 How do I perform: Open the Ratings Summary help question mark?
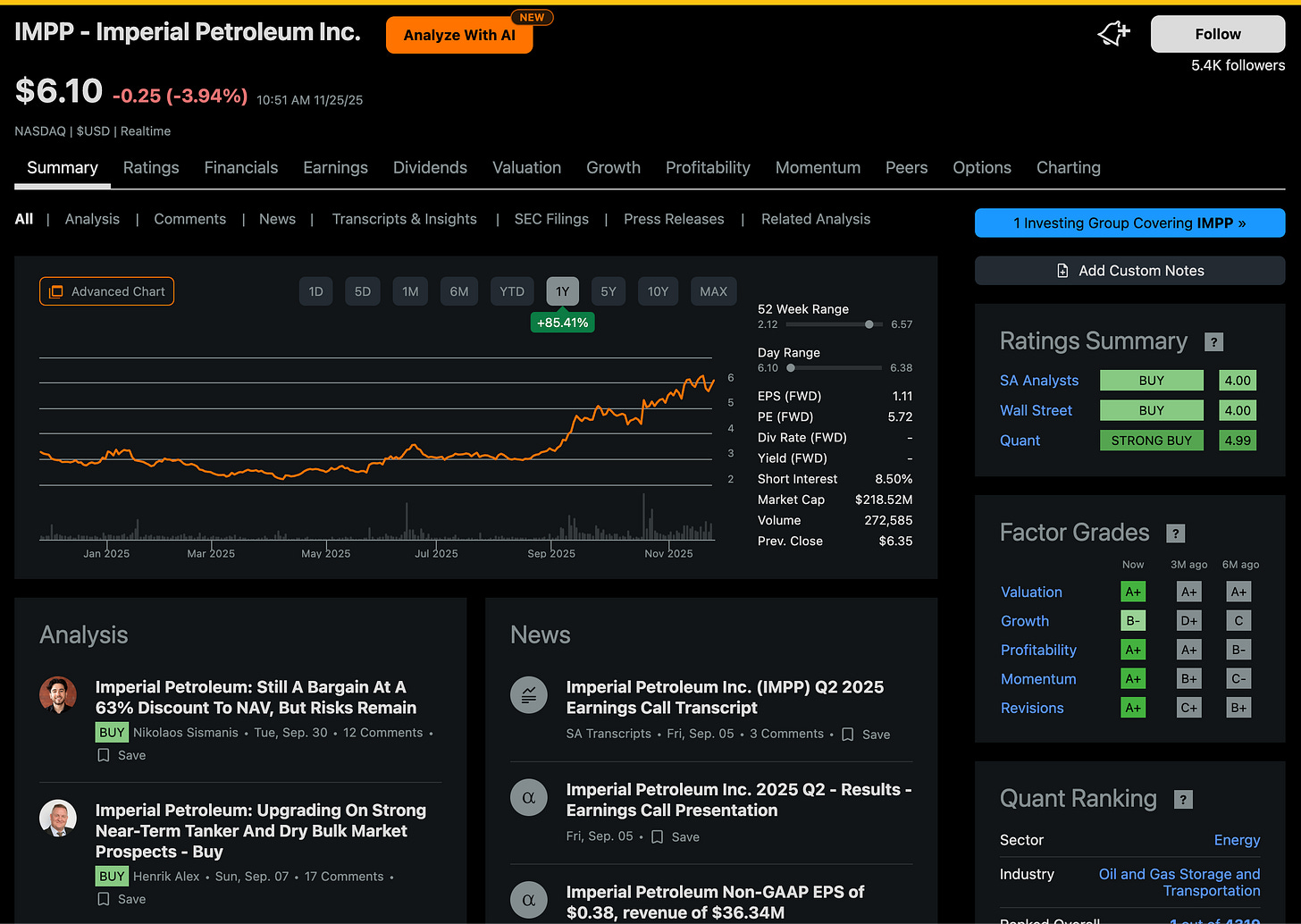click(x=1213, y=341)
